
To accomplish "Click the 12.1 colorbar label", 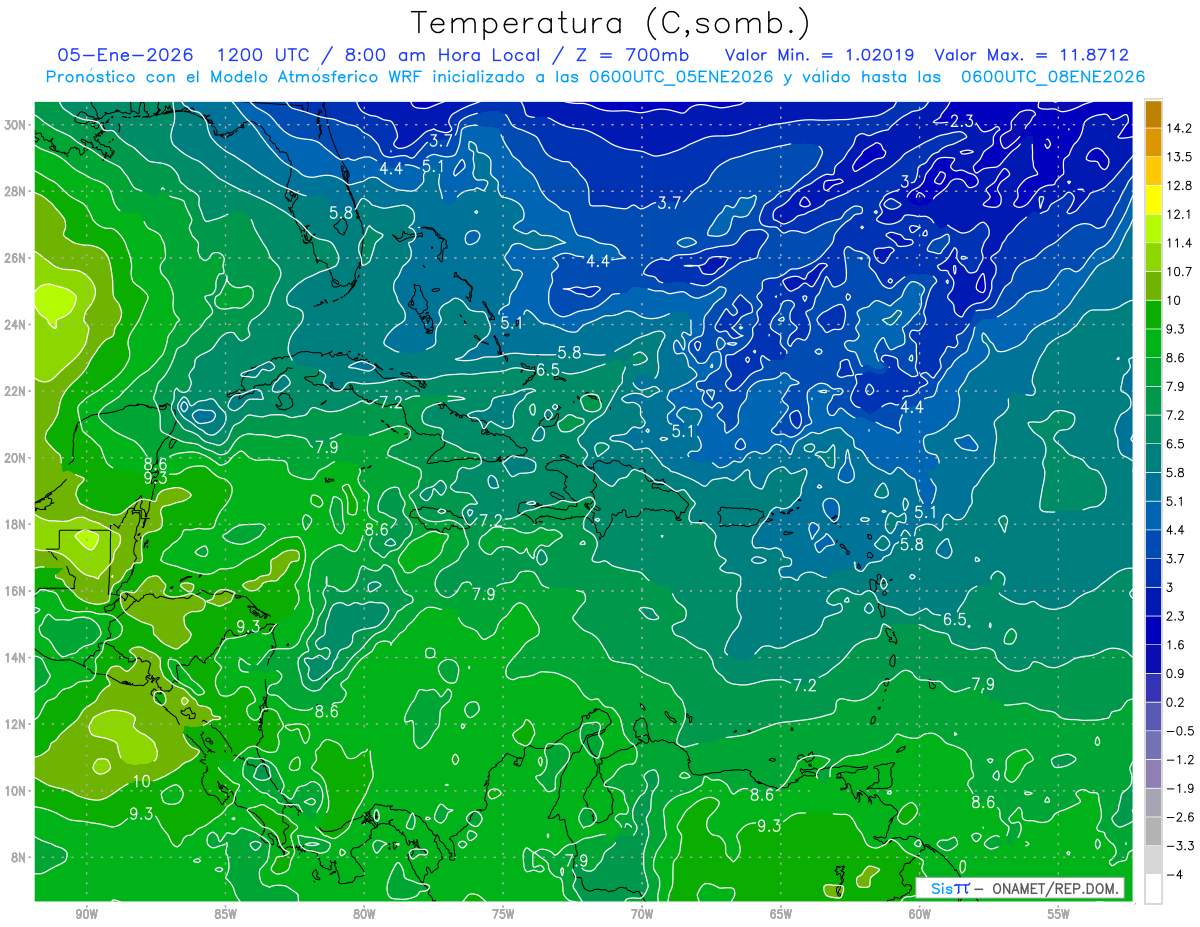I will point(1178,214).
